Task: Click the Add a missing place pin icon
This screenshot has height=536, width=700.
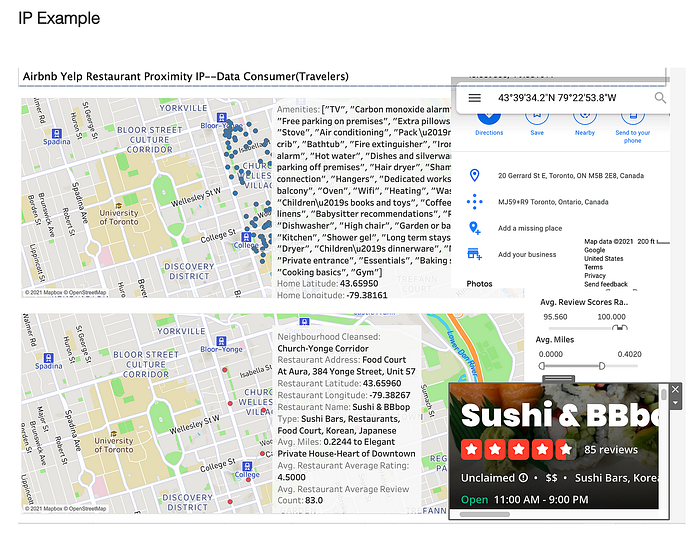Action: (x=475, y=228)
